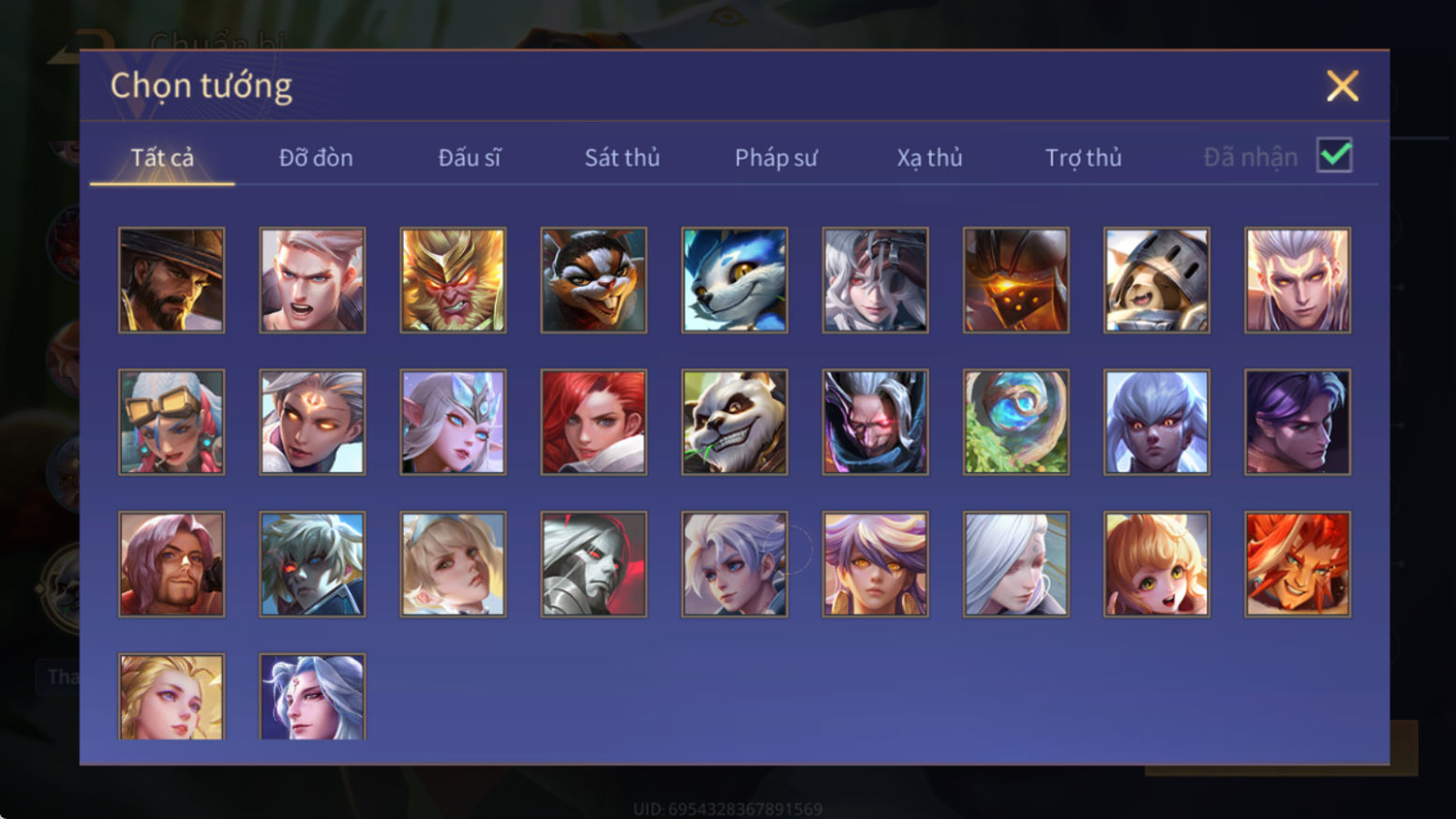Pick the orange-maned grinning beast hero
This screenshot has height=819, width=1456.
[x=1298, y=564]
